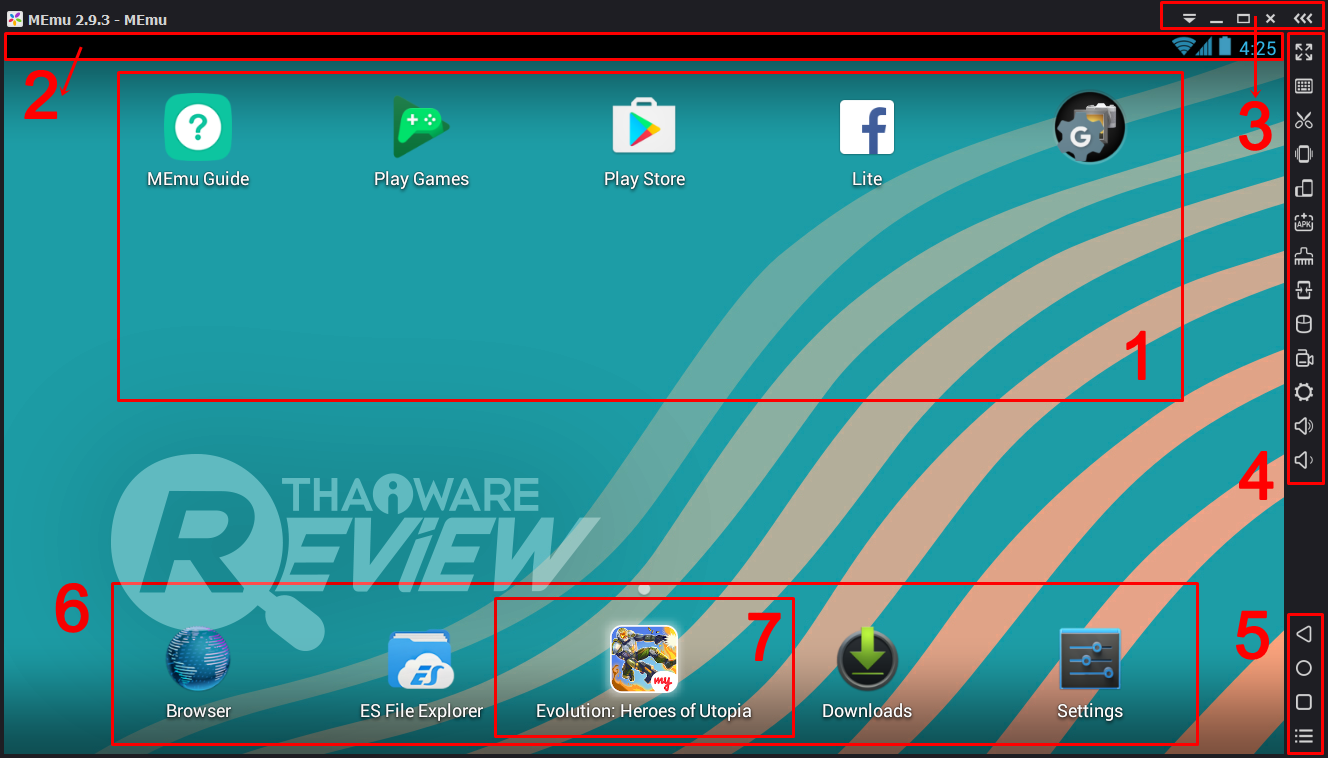This screenshot has width=1328, height=758.
Task: Click the mouse icon in sidebar
Action: [1304, 324]
